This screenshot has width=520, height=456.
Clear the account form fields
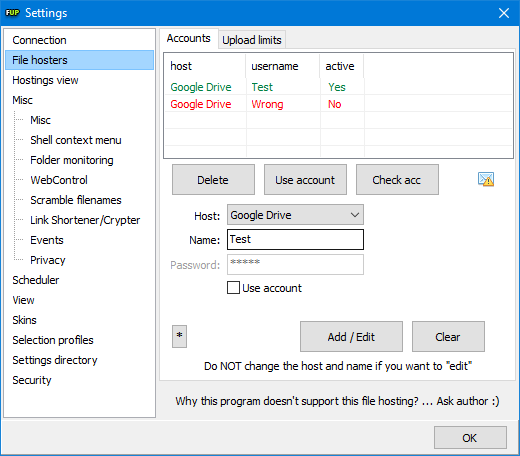point(448,337)
